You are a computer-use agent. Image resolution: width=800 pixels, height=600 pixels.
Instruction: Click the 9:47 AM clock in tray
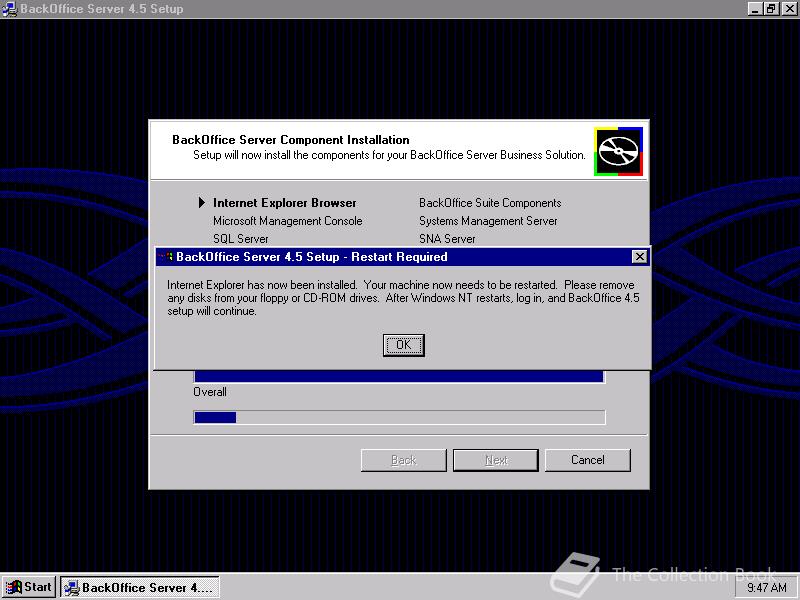[767, 588]
